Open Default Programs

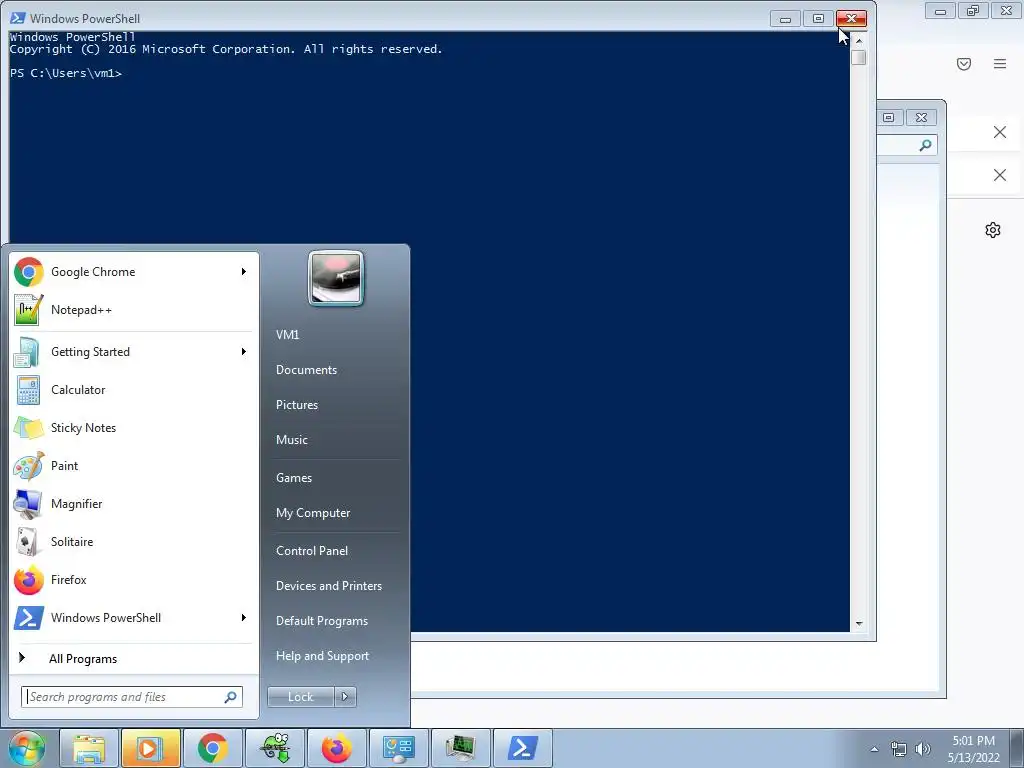tap(322, 621)
